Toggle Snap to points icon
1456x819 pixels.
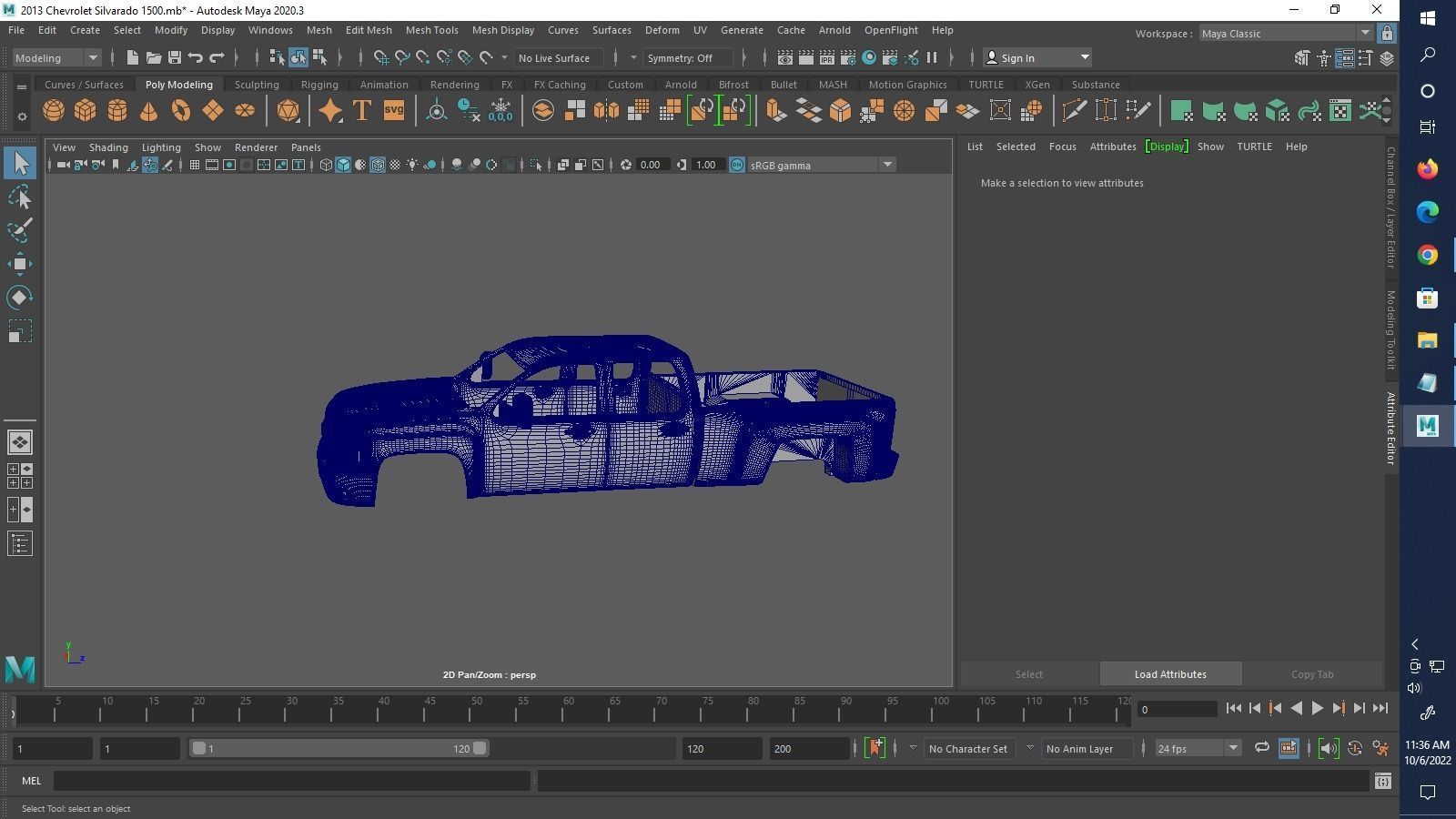click(x=423, y=57)
